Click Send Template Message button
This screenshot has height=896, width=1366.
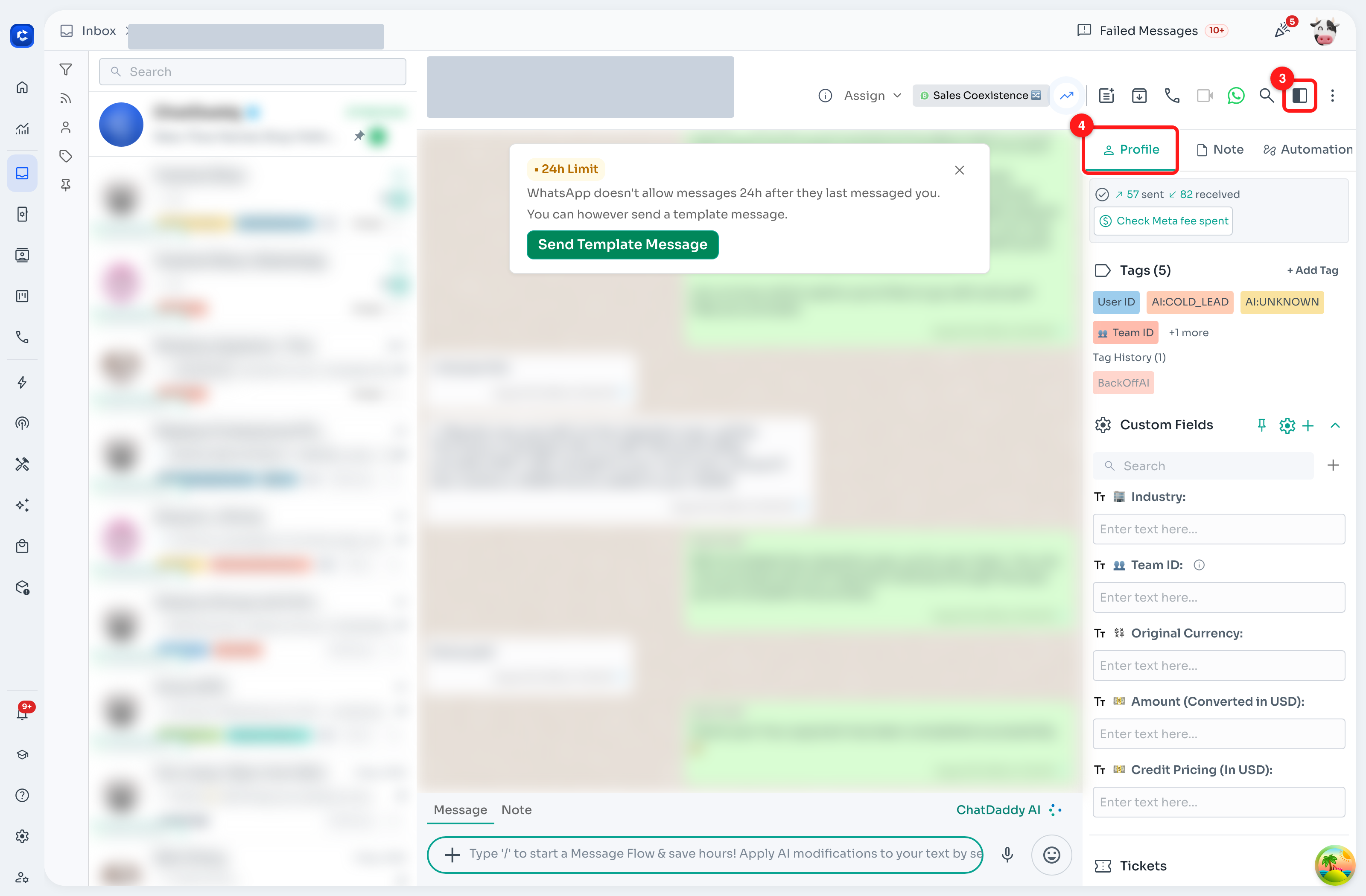622,244
